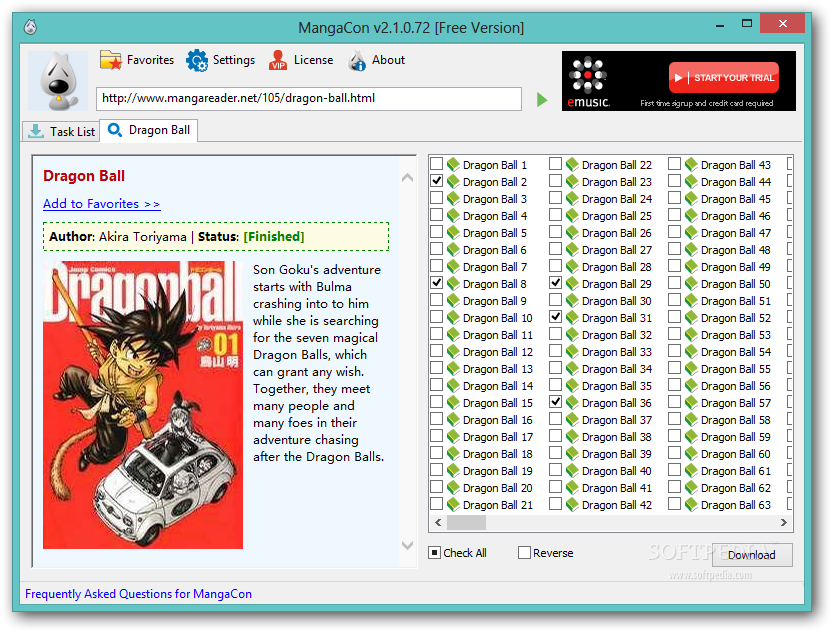832x632 pixels.
Task: Uncheck the Dragon Ball 29 checkbox
Action: (555, 282)
